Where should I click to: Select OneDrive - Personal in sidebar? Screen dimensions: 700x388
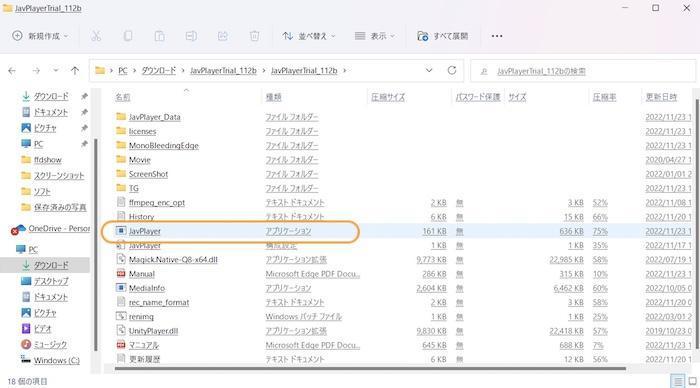click(58, 229)
